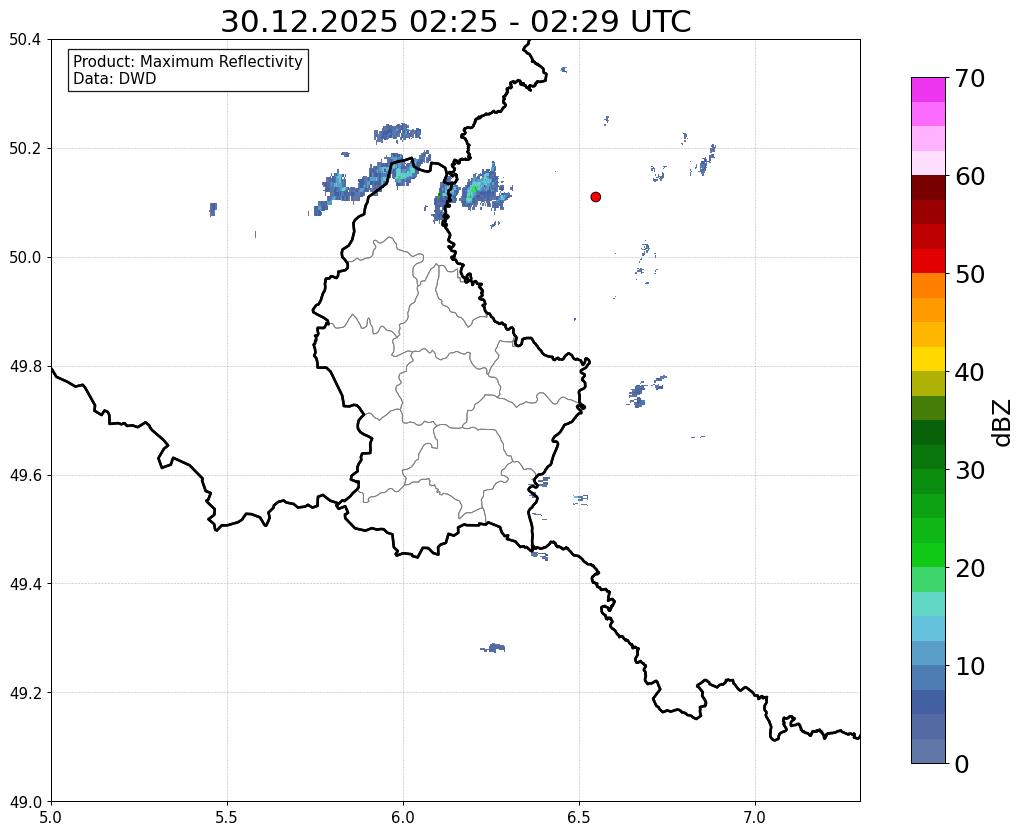Click the 'Data: DWD' label
This screenshot has height=834, width=1023.
tap(115, 79)
